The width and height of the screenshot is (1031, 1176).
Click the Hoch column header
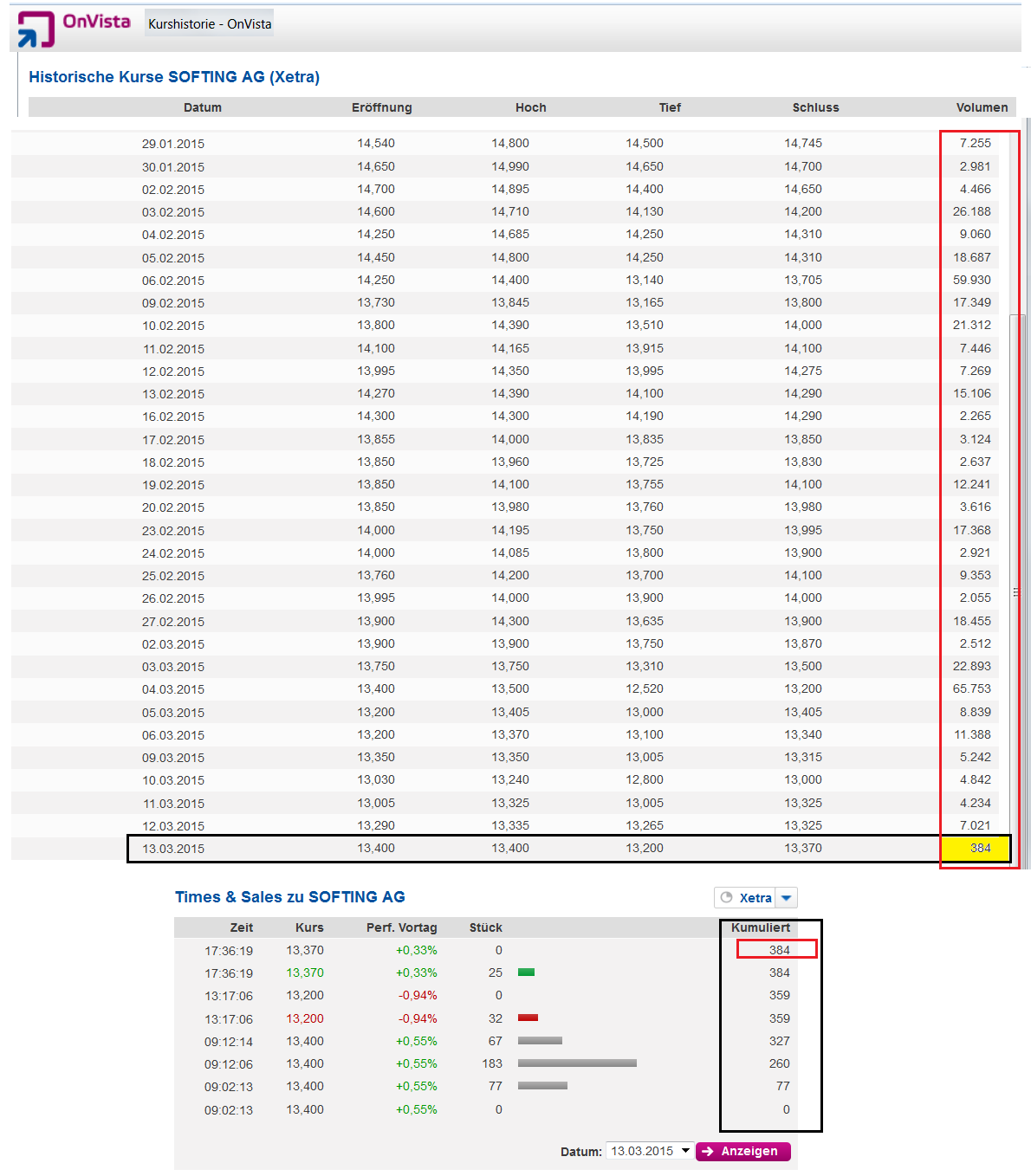(x=531, y=107)
